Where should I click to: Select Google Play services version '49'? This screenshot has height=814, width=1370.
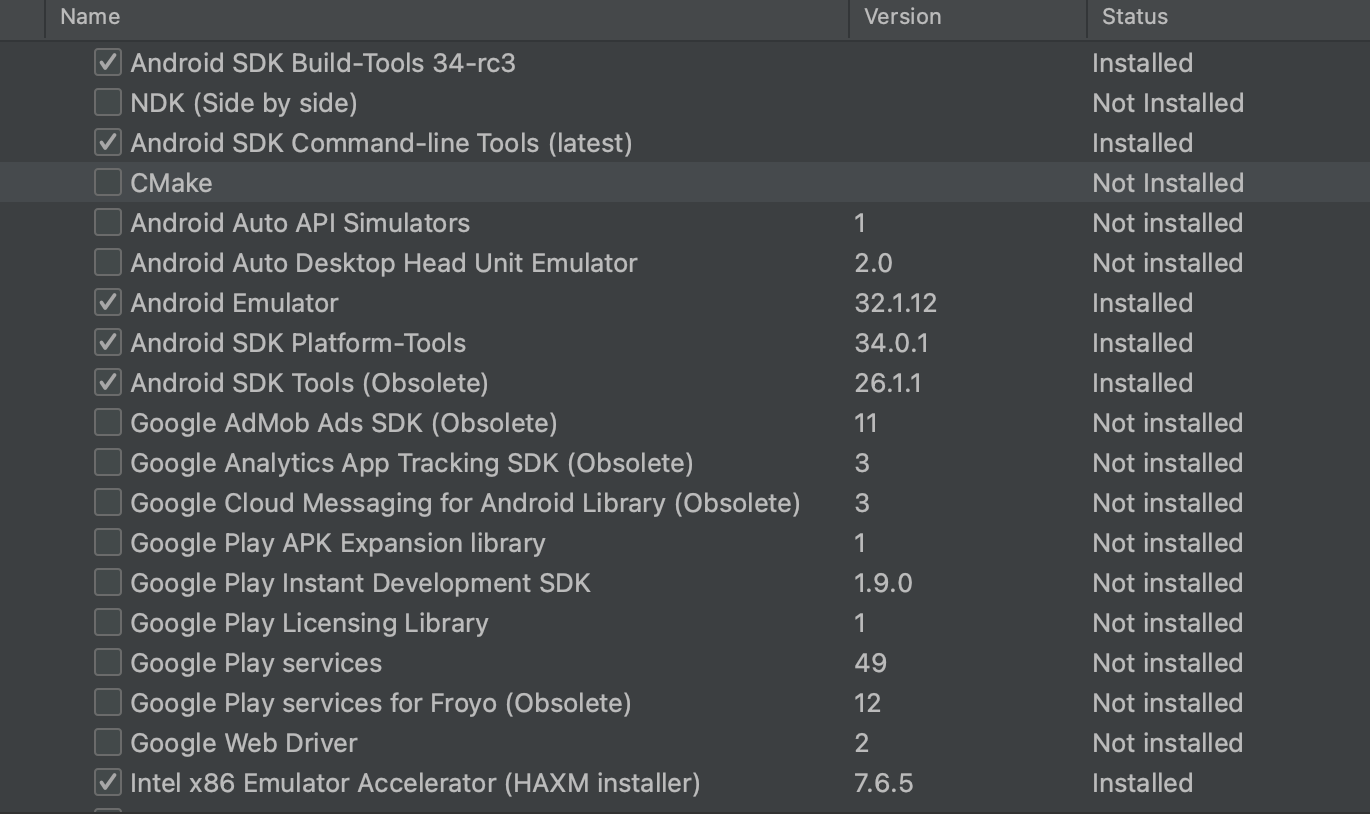click(871, 663)
